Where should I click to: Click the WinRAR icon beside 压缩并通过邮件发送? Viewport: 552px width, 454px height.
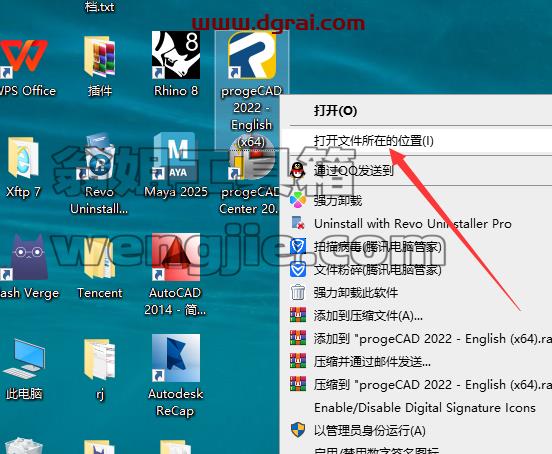coord(298,361)
